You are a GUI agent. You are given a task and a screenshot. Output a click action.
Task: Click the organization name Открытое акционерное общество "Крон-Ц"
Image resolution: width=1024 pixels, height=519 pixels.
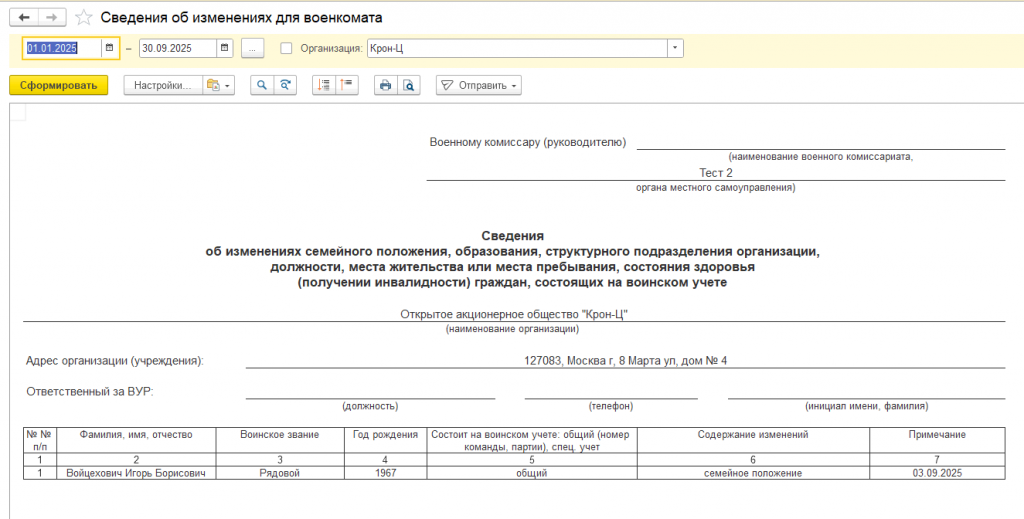(514, 315)
